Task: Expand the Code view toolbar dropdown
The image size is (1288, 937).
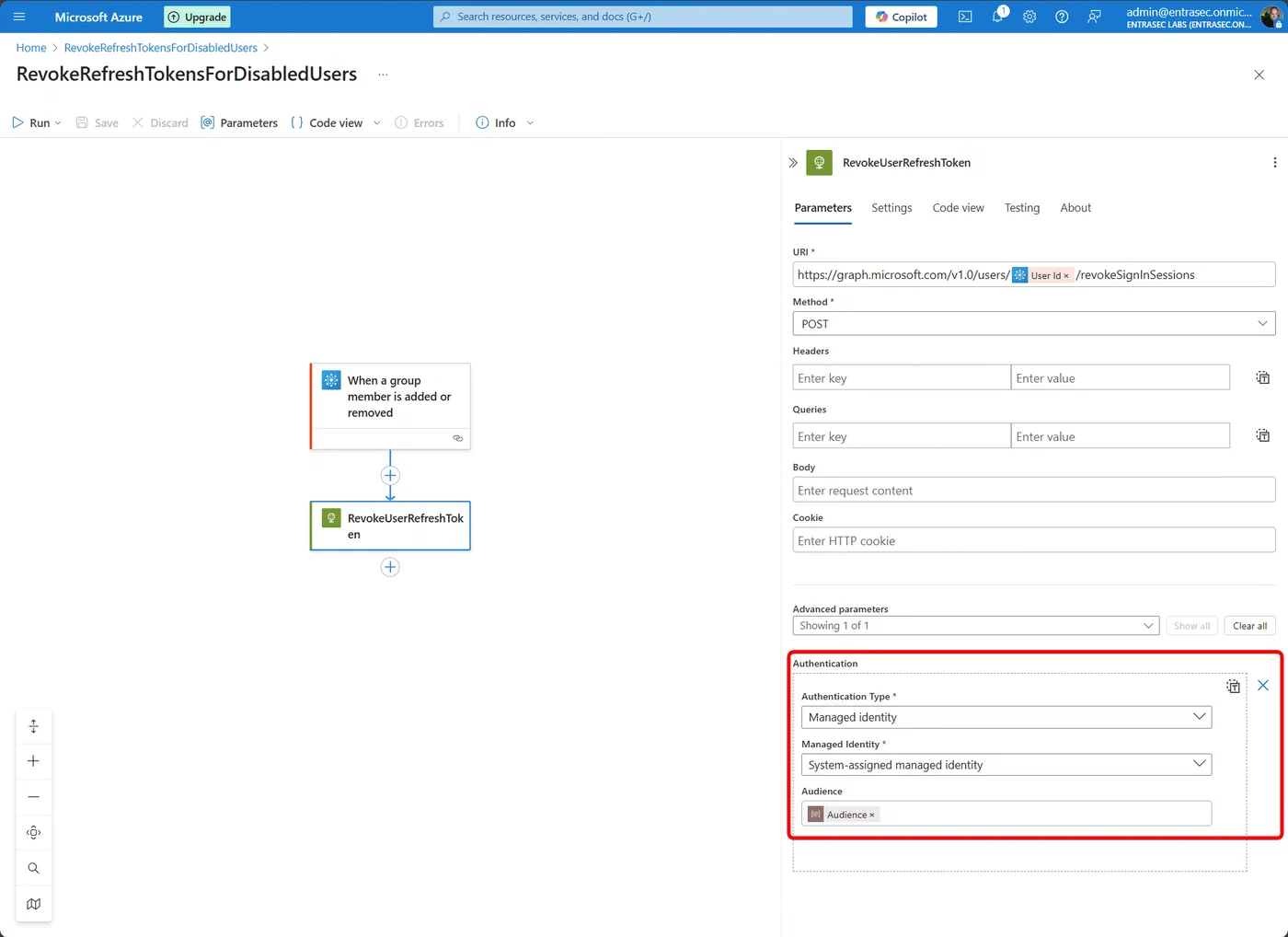Action: click(x=377, y=123)
